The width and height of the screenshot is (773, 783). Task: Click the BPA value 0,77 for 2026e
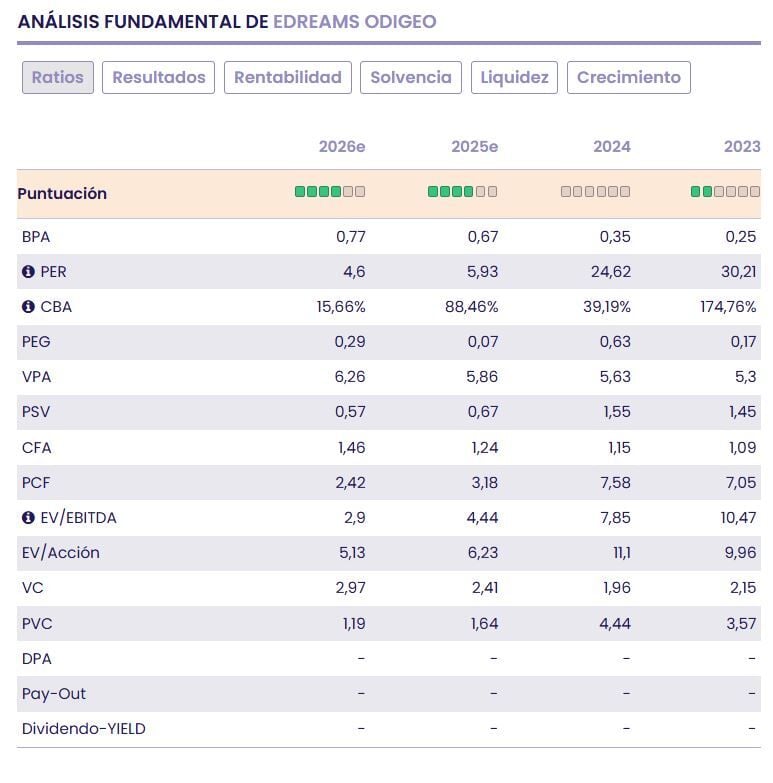click(x=351, y=237)
